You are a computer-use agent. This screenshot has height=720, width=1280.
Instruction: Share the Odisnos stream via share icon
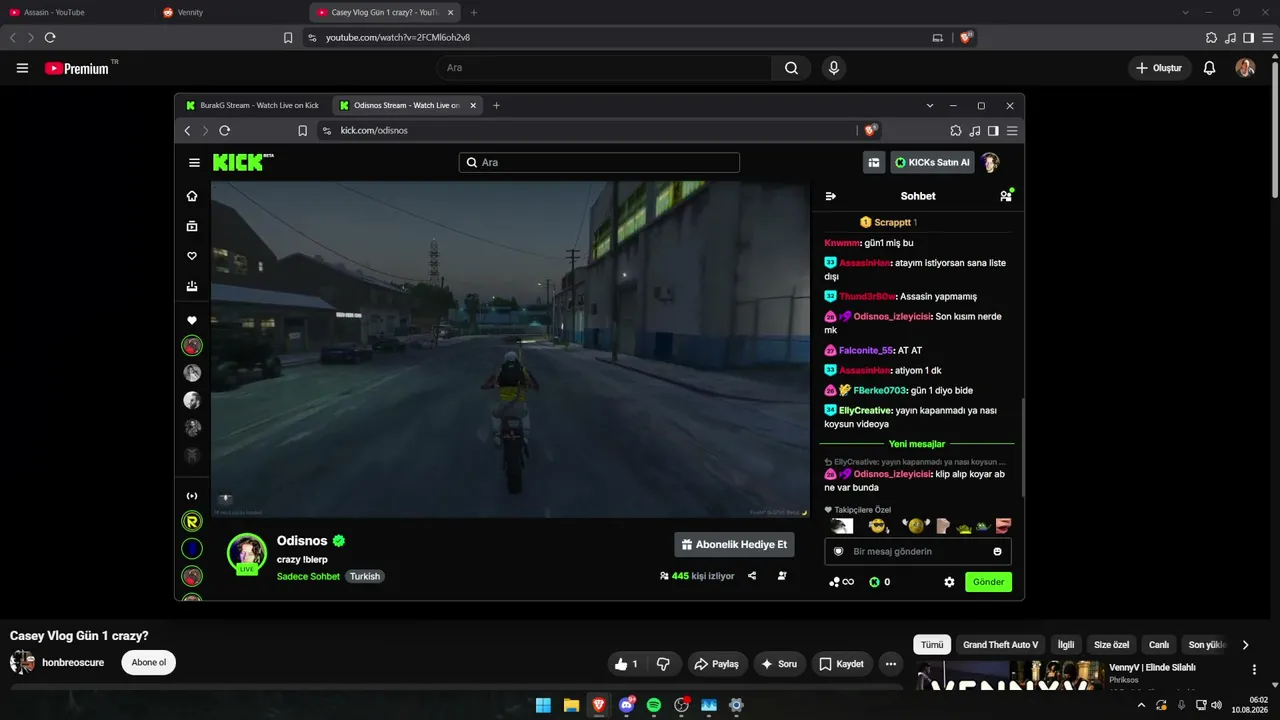[x=752, y=576]
